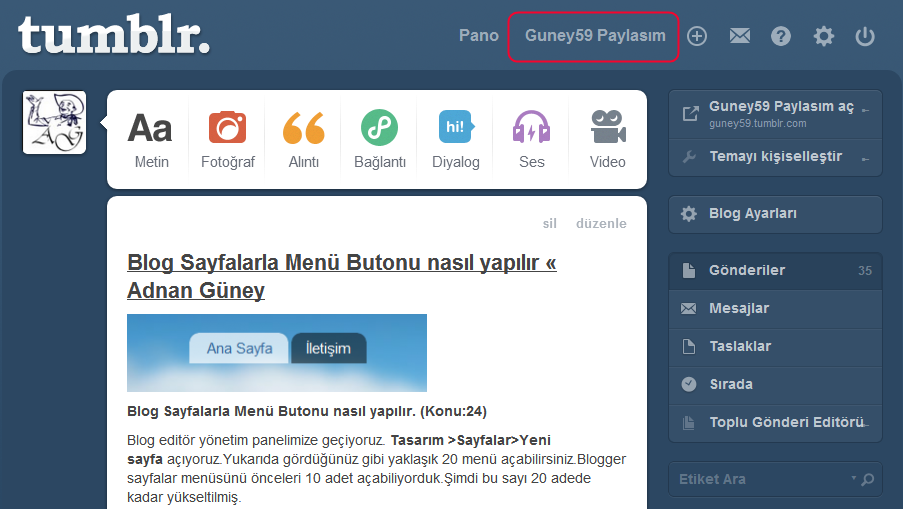Select Gönderiler in sidebar

[x=775, y=271]
